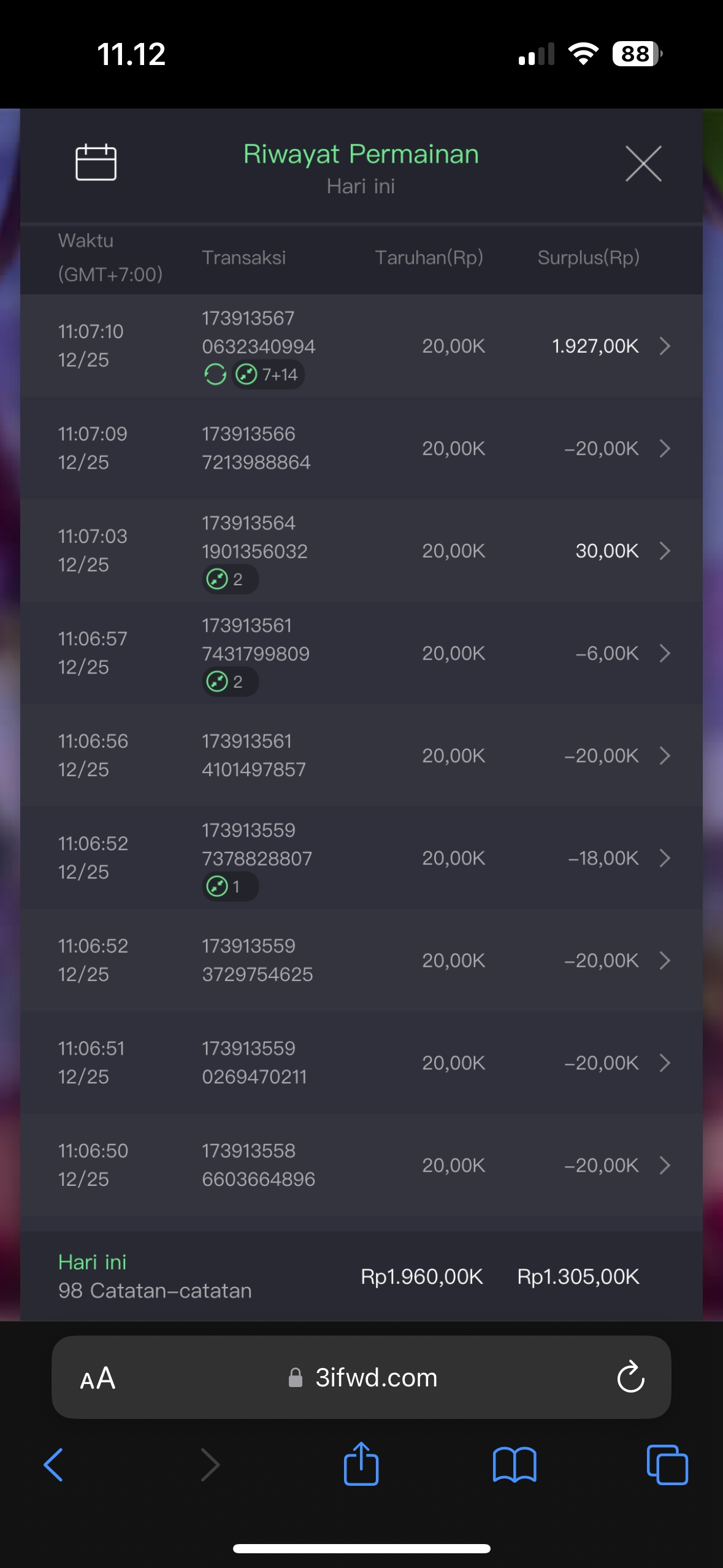Expand the −18,00K surplus record chevron
The width and height of the screenshot is (723, 1568).
coord(665,858)
